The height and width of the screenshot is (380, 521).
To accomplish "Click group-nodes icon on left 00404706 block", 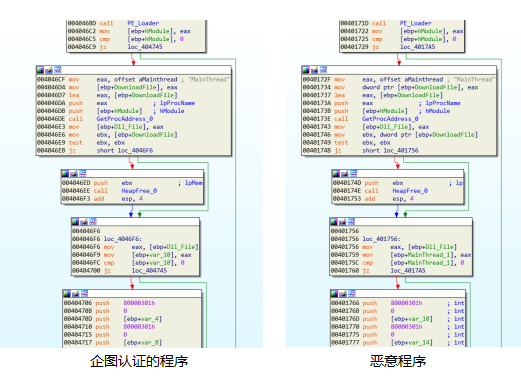I will pos(84,293).
